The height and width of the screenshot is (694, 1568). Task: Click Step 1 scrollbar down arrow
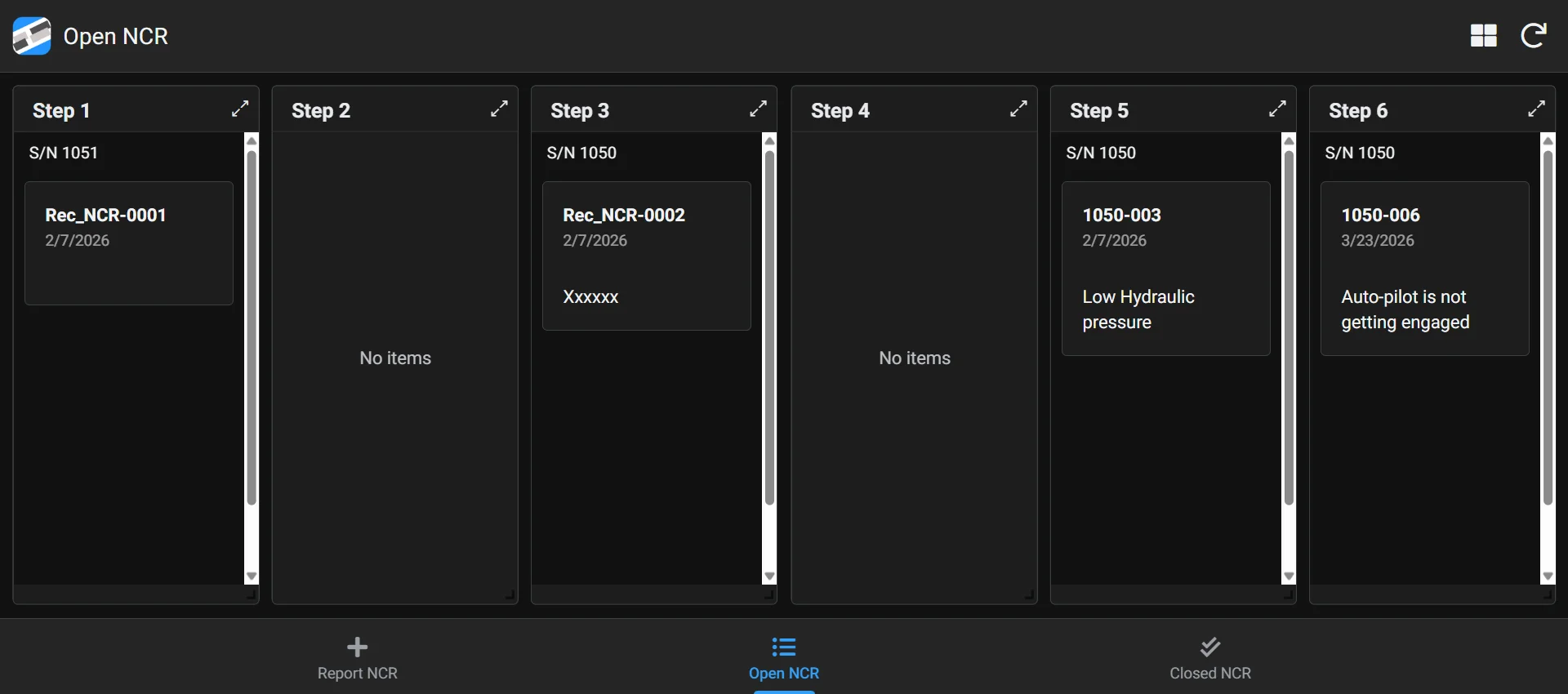click(x=252, y=576)
